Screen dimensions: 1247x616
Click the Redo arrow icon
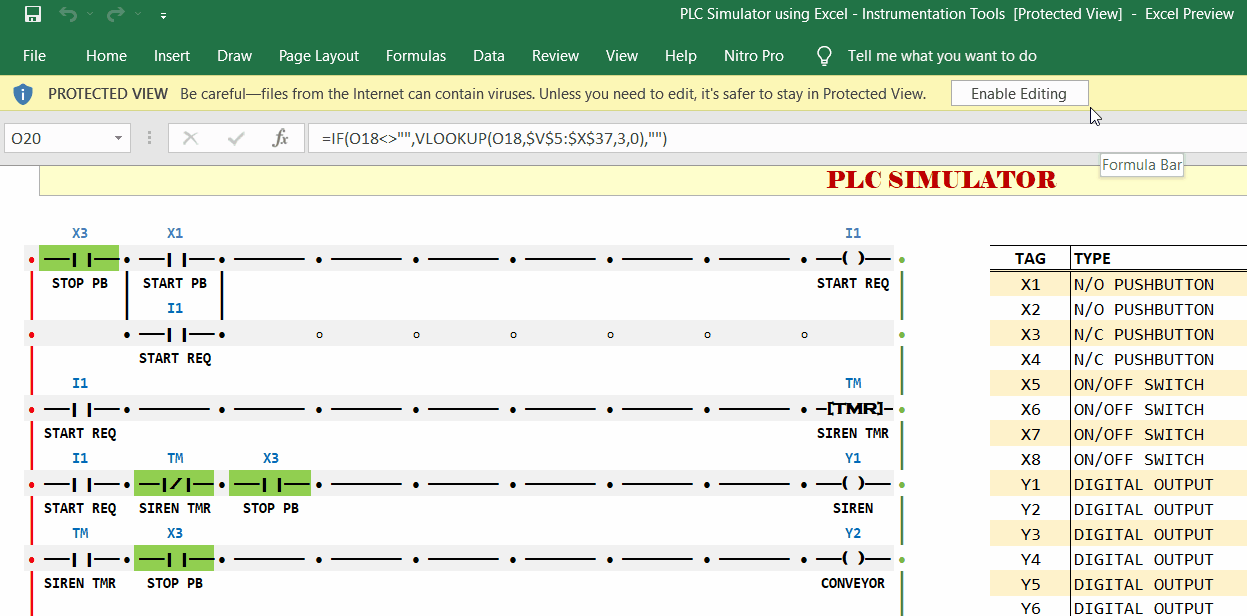115,15
